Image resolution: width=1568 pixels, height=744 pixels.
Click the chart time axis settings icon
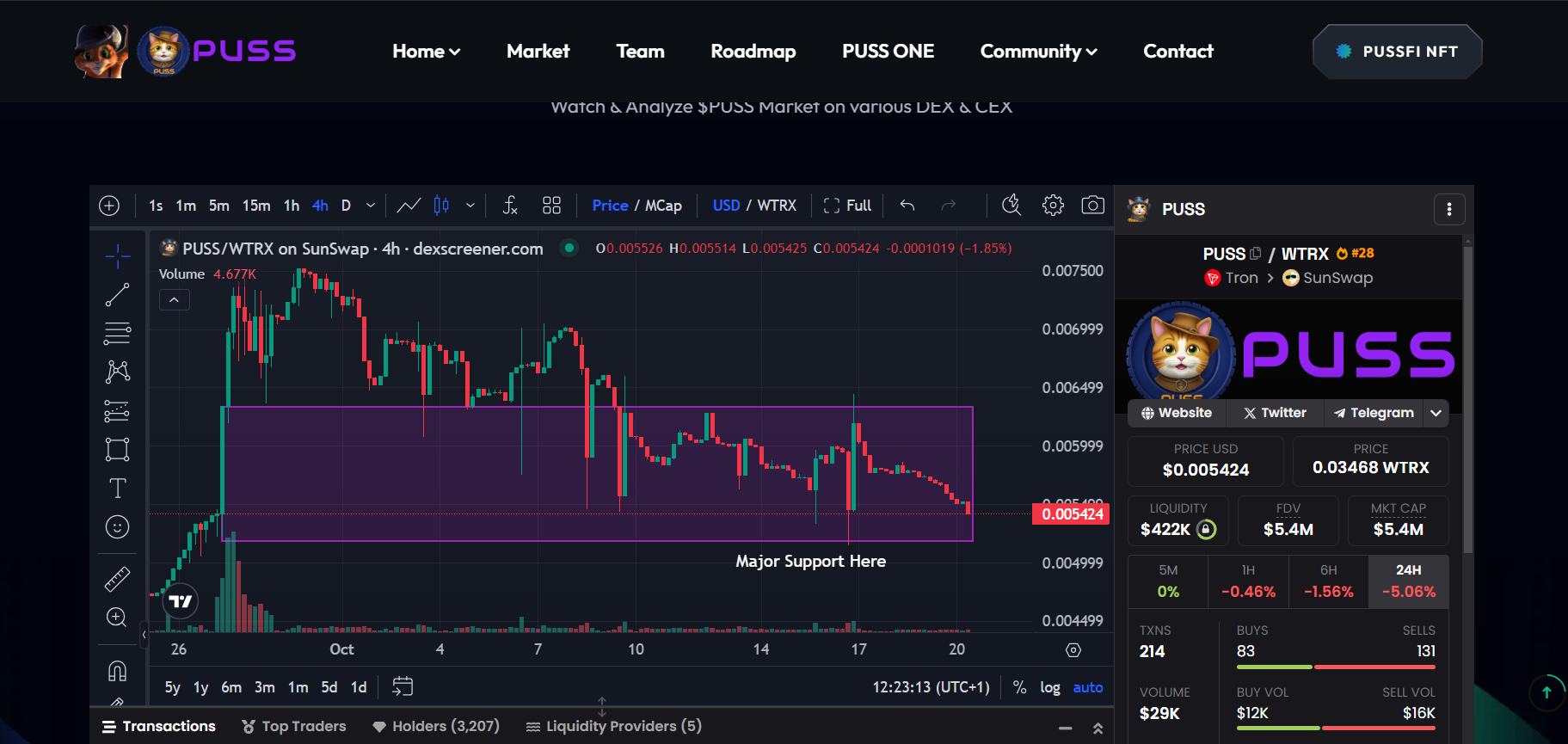click(x=1073, y=650)
